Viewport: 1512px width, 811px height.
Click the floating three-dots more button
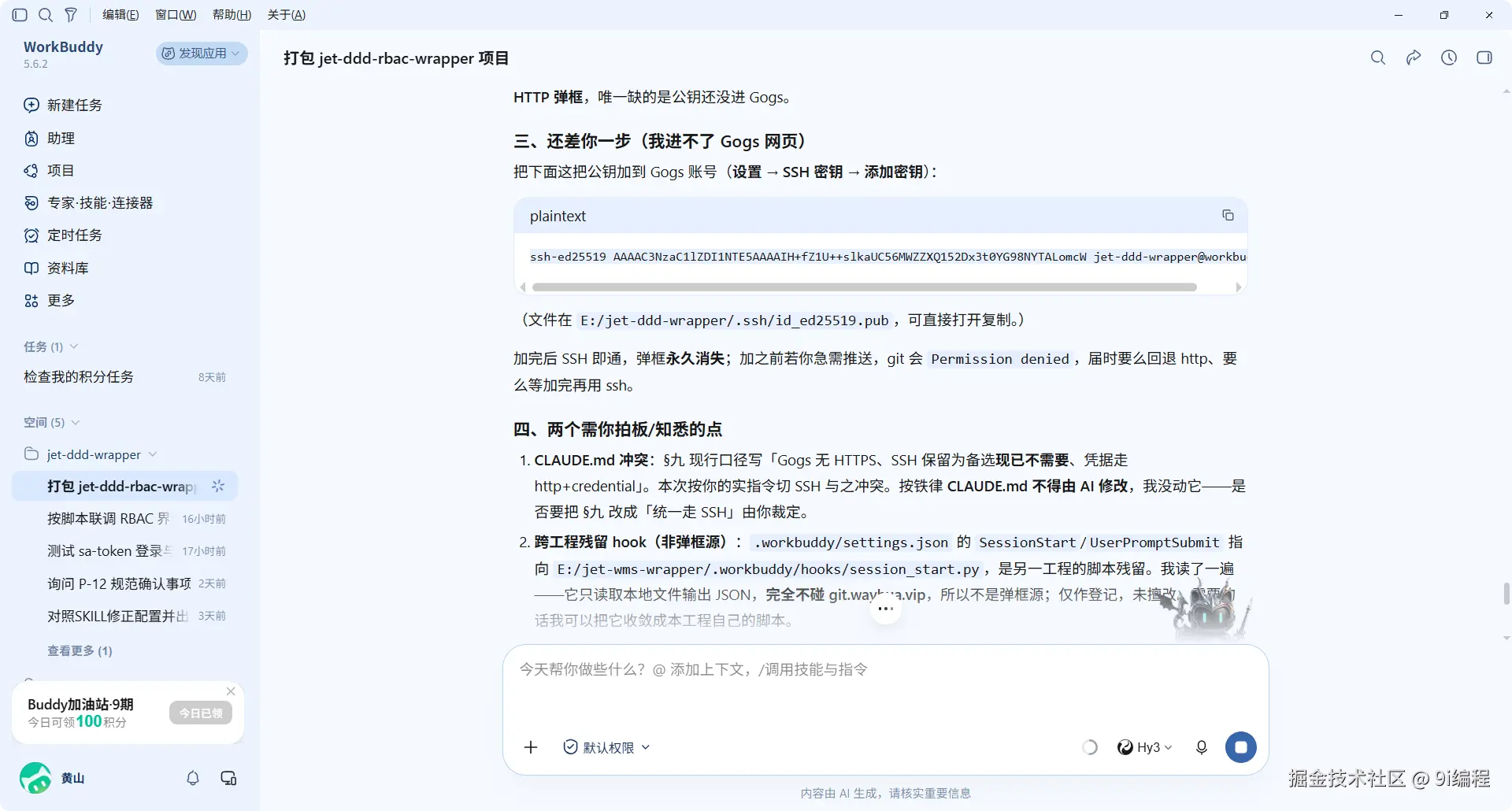pyautogui.click(x=886, y=609)
